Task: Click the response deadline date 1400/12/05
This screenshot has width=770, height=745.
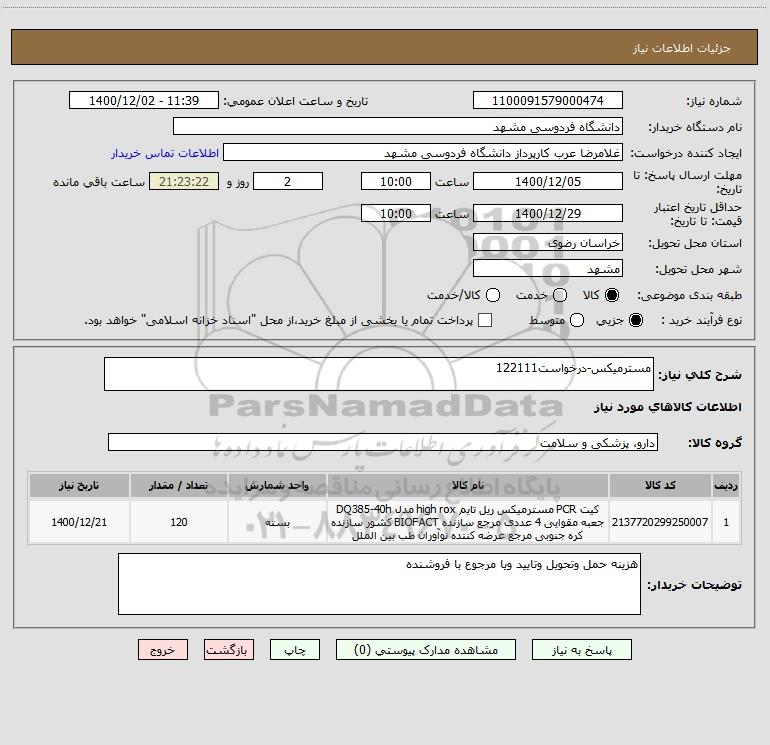Action: point(548,181)
